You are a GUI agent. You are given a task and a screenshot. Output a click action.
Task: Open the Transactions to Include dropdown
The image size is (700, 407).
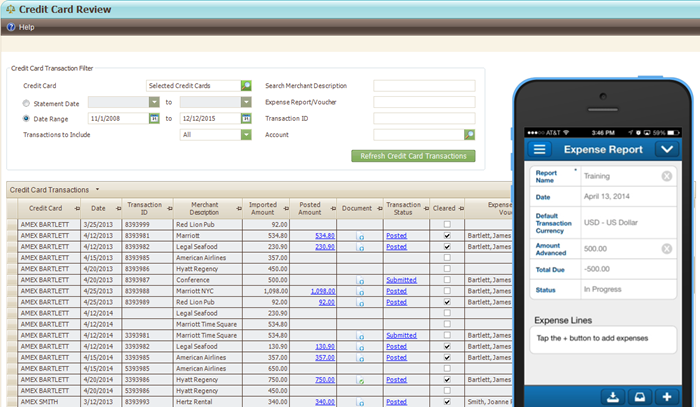pos(246,134)
